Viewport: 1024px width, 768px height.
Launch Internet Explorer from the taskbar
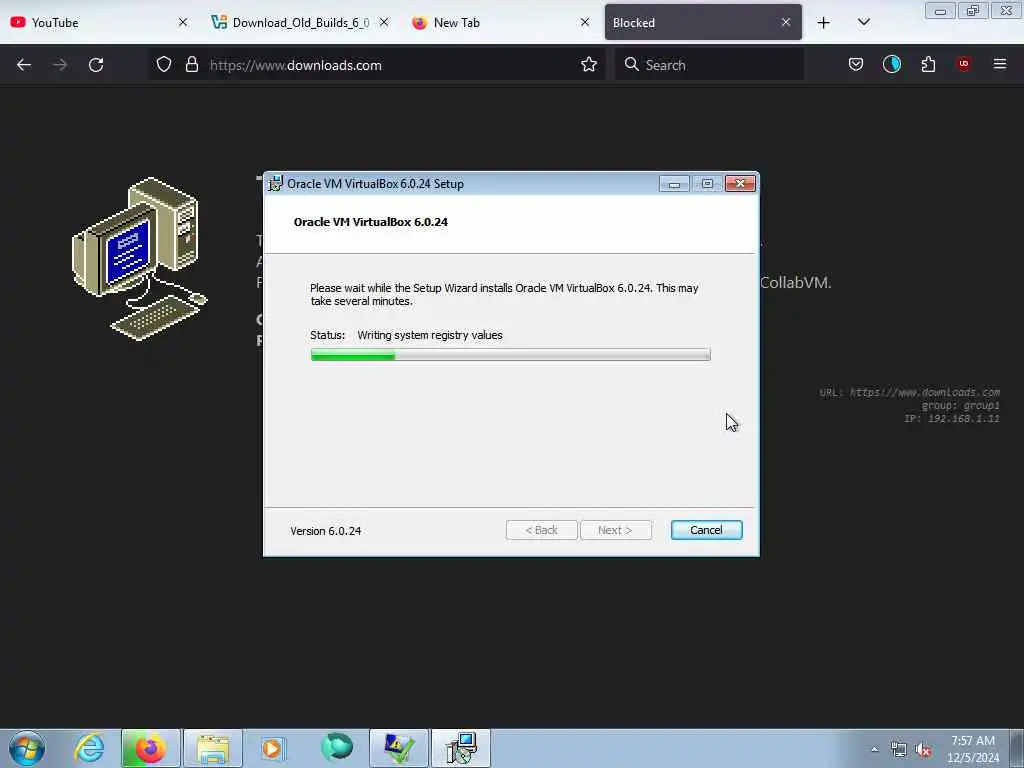89,748
